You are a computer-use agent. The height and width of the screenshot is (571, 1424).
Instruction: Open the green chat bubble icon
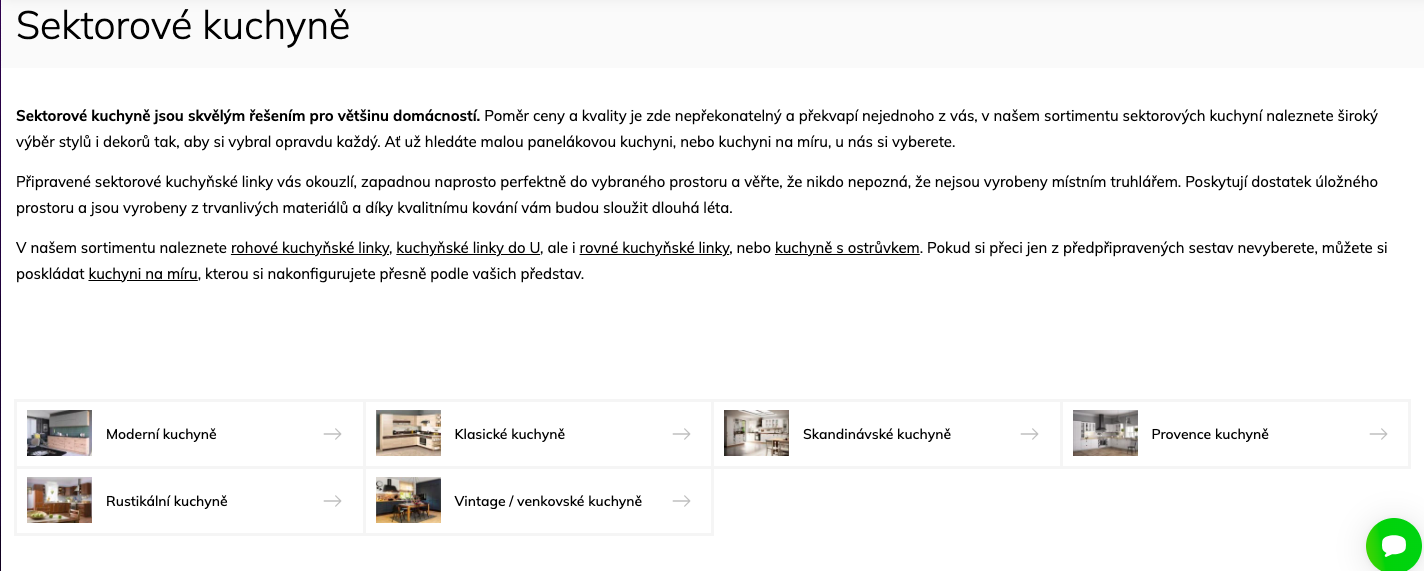tap(1394, 545)
